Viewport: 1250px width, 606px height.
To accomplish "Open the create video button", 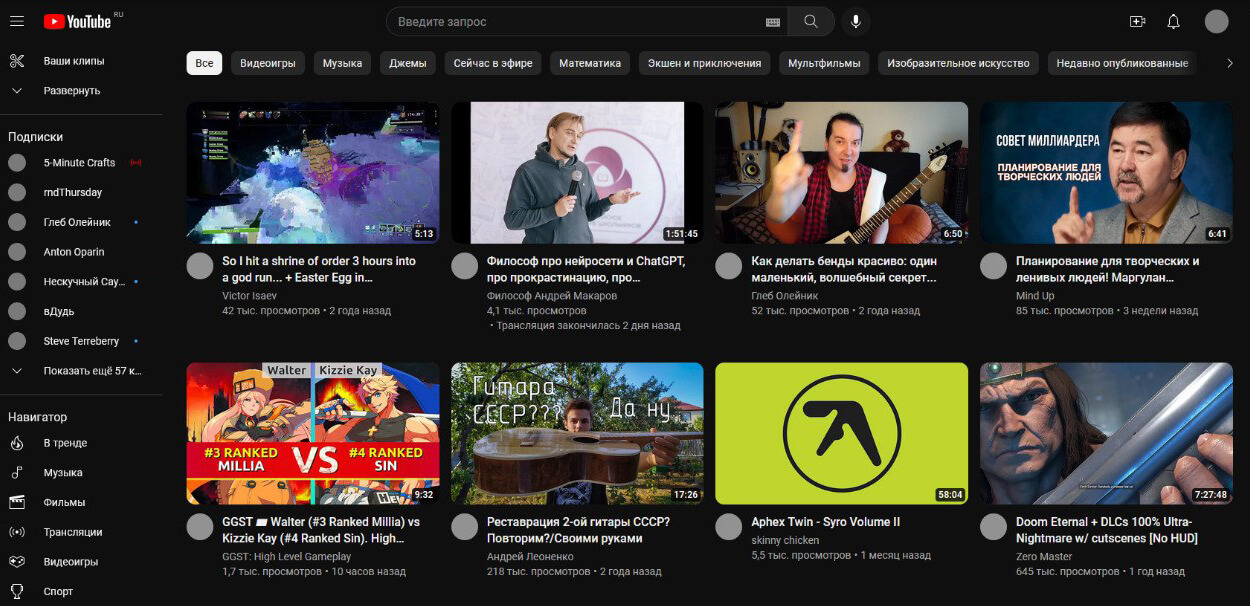I will 1137,21.
